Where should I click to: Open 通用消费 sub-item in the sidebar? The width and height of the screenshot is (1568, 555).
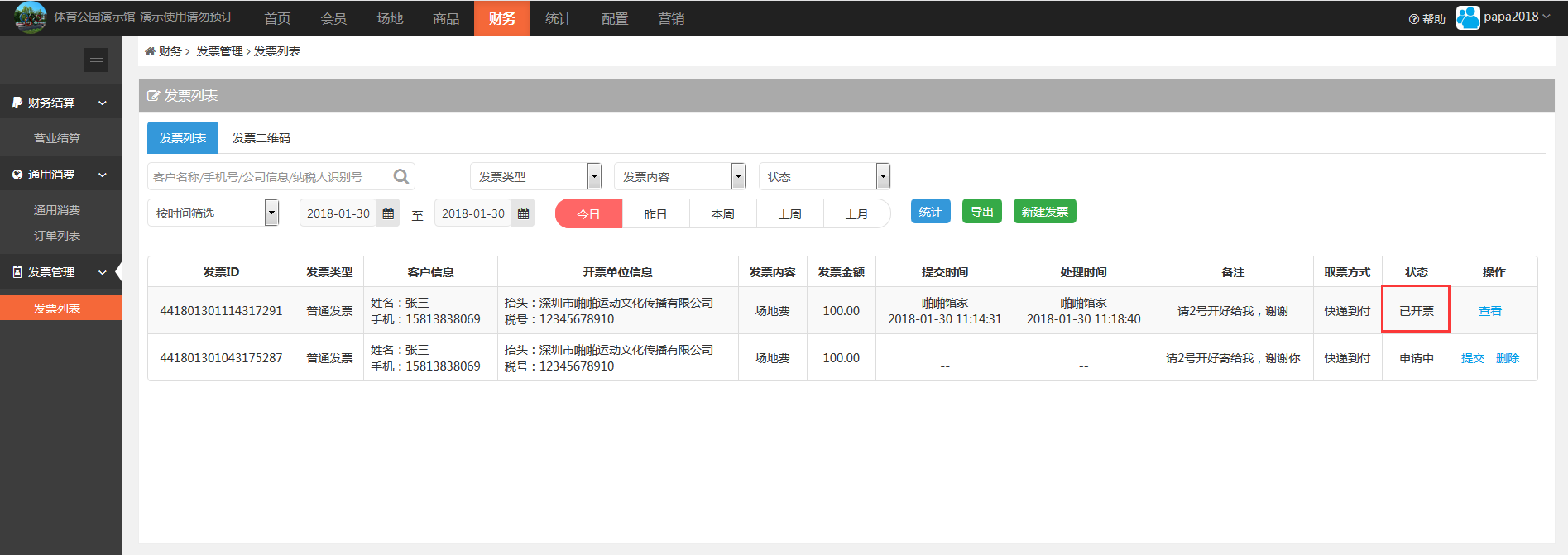[57, 210]
